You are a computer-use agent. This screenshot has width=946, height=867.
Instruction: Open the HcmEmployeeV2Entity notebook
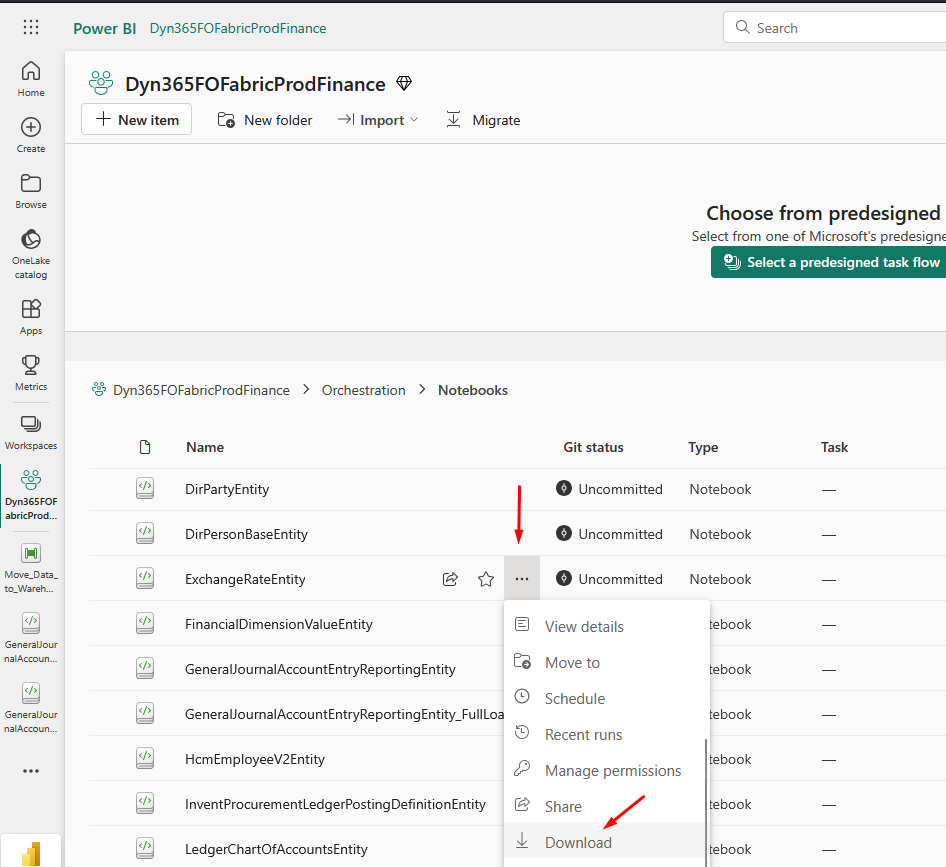[x=255, y=759]
